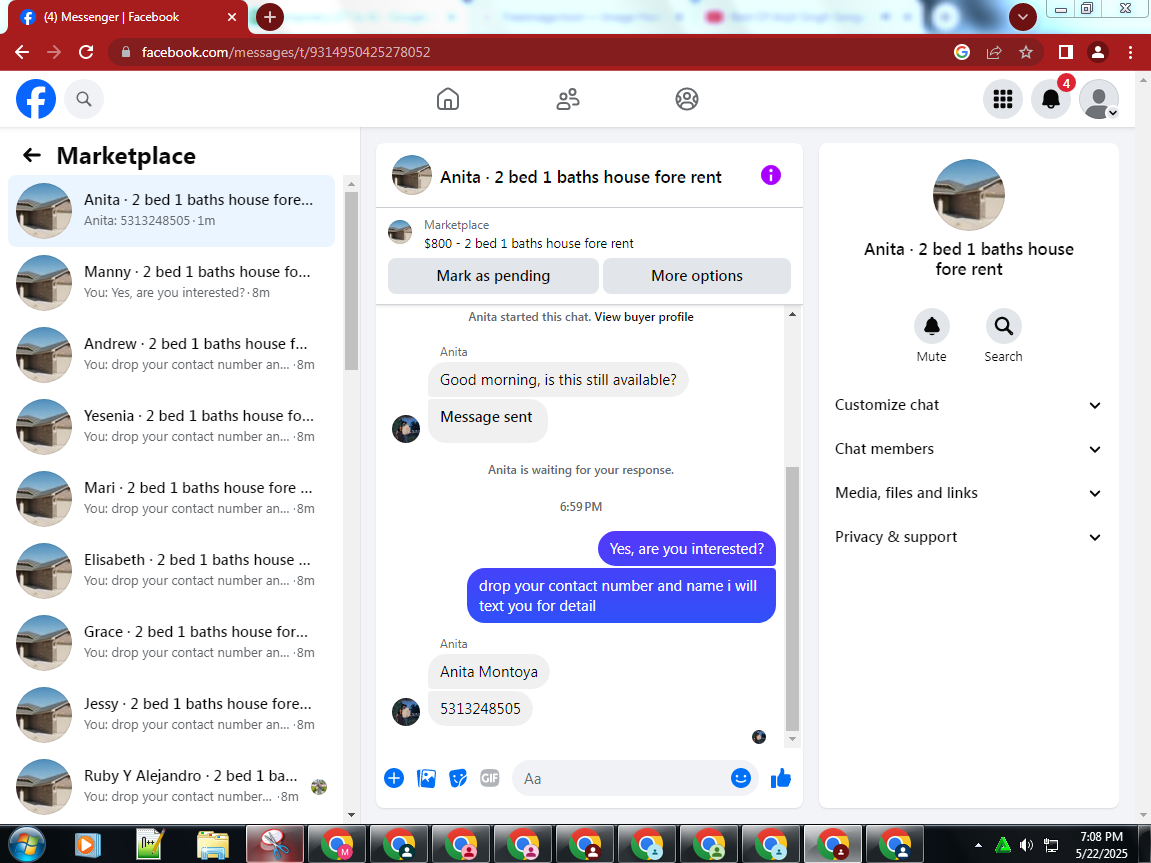The width and height of the screenshot is (1151, 863).
Task: Open Facebook home via the logo
Action: click(36, 99)
